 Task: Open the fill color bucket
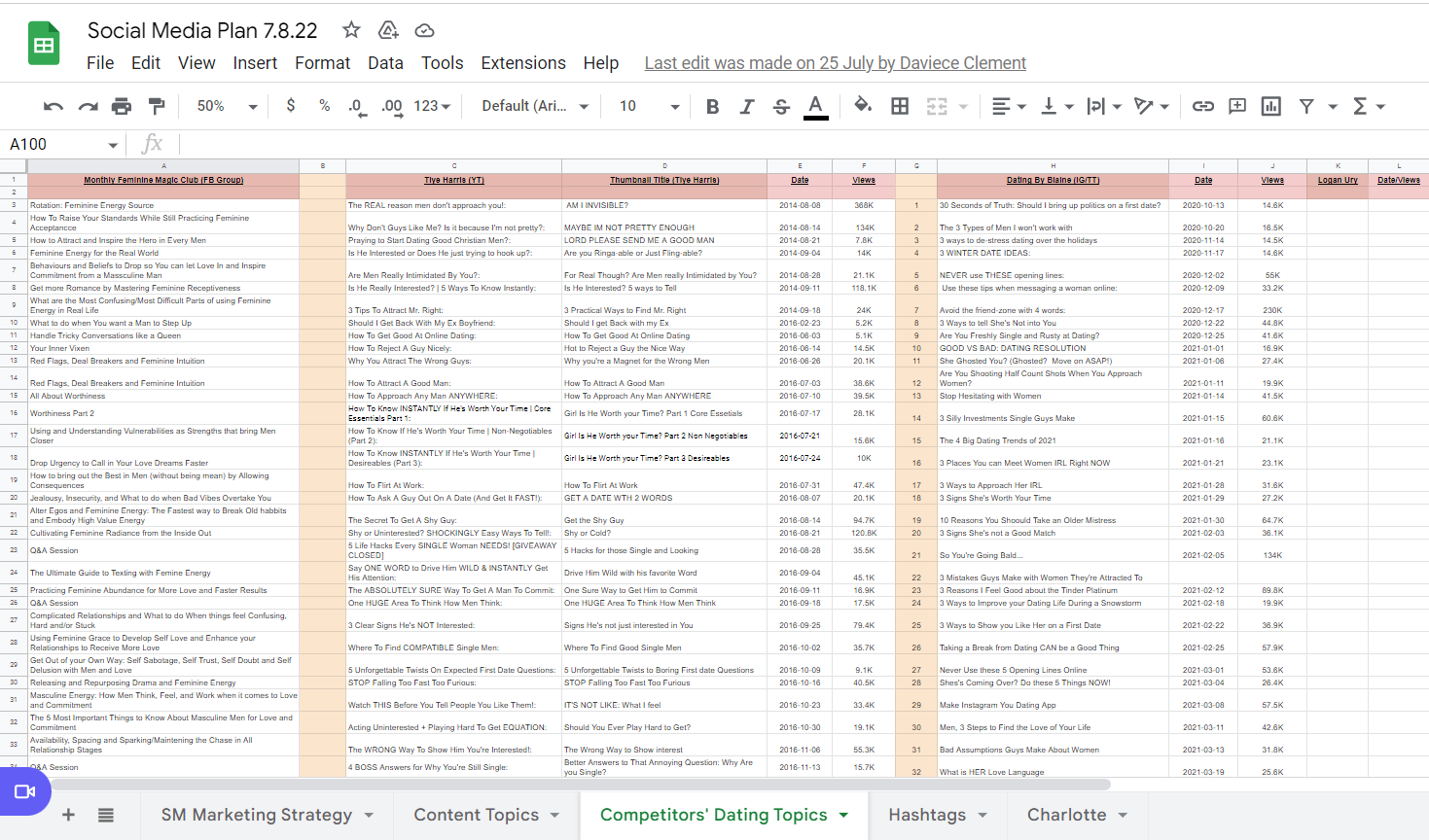click(862, 106)
